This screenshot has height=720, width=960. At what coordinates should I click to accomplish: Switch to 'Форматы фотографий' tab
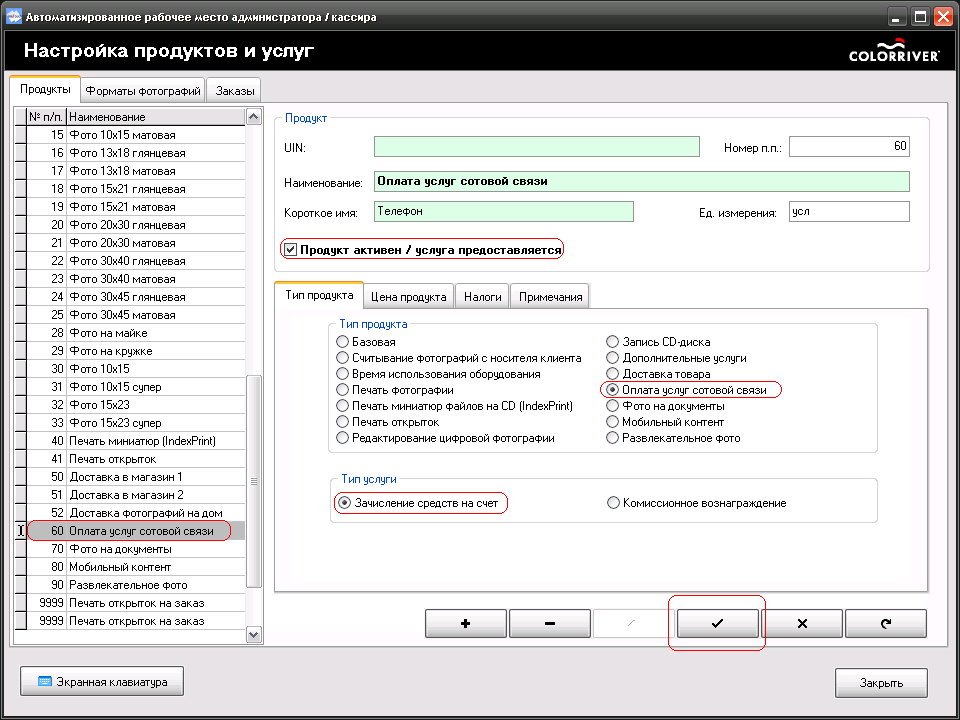point(143,91)
